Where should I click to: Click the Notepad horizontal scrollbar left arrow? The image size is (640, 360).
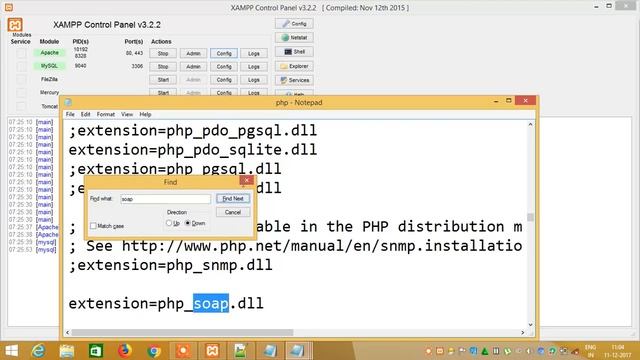67,333
